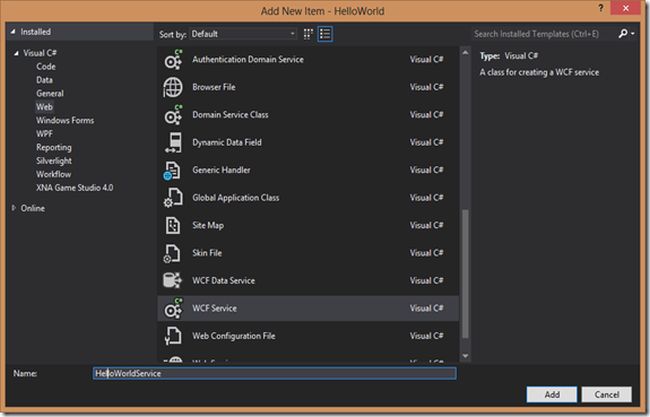The image size is (650, 417).
Task: Close the Add New Item dialog
Action: pos(626,8)
